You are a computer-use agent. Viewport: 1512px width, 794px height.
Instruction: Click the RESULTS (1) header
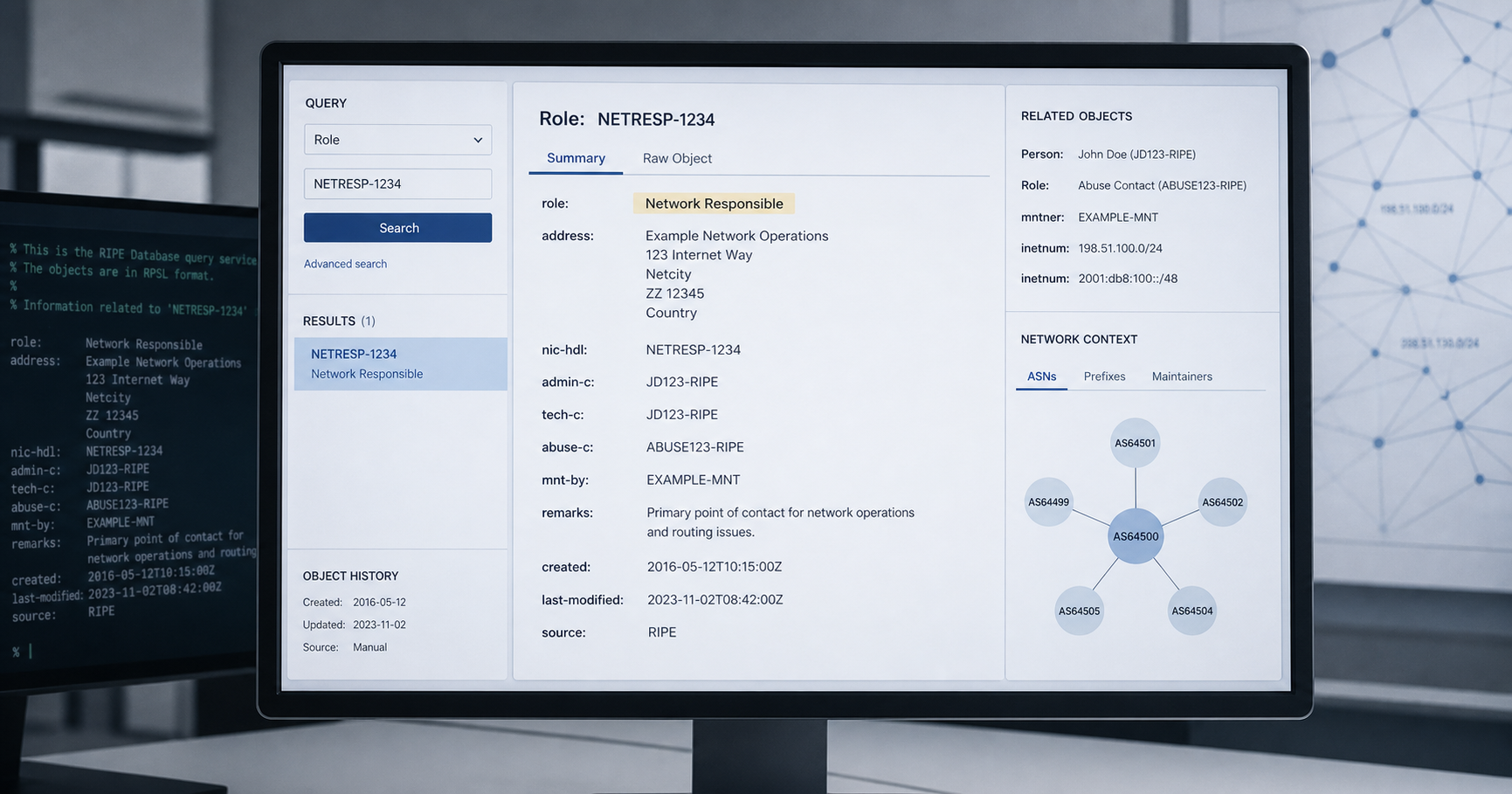coord(339,321)
